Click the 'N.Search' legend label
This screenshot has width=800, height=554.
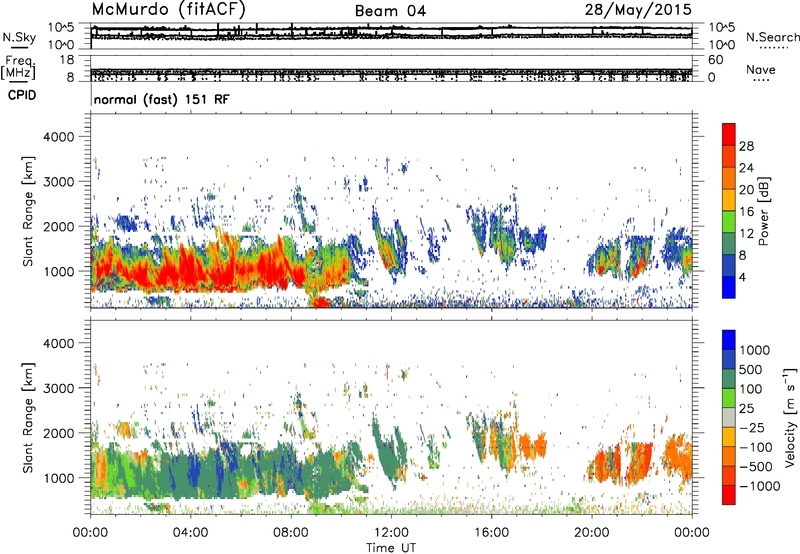click(772, 37)
